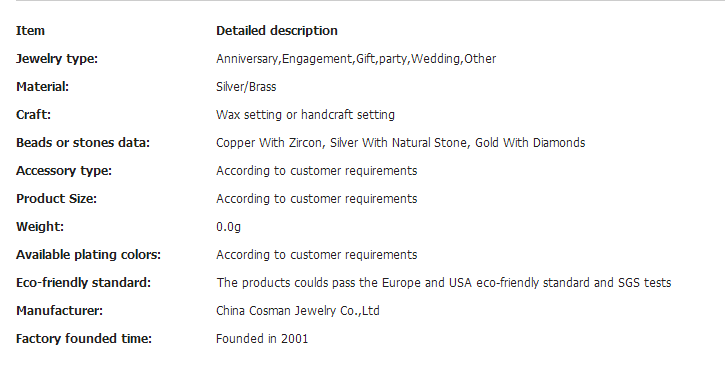Image resolution: width=725 pixels, height=385 pixels.
Task: Click the Silver/Brass material value
Action: click(246, 87)
